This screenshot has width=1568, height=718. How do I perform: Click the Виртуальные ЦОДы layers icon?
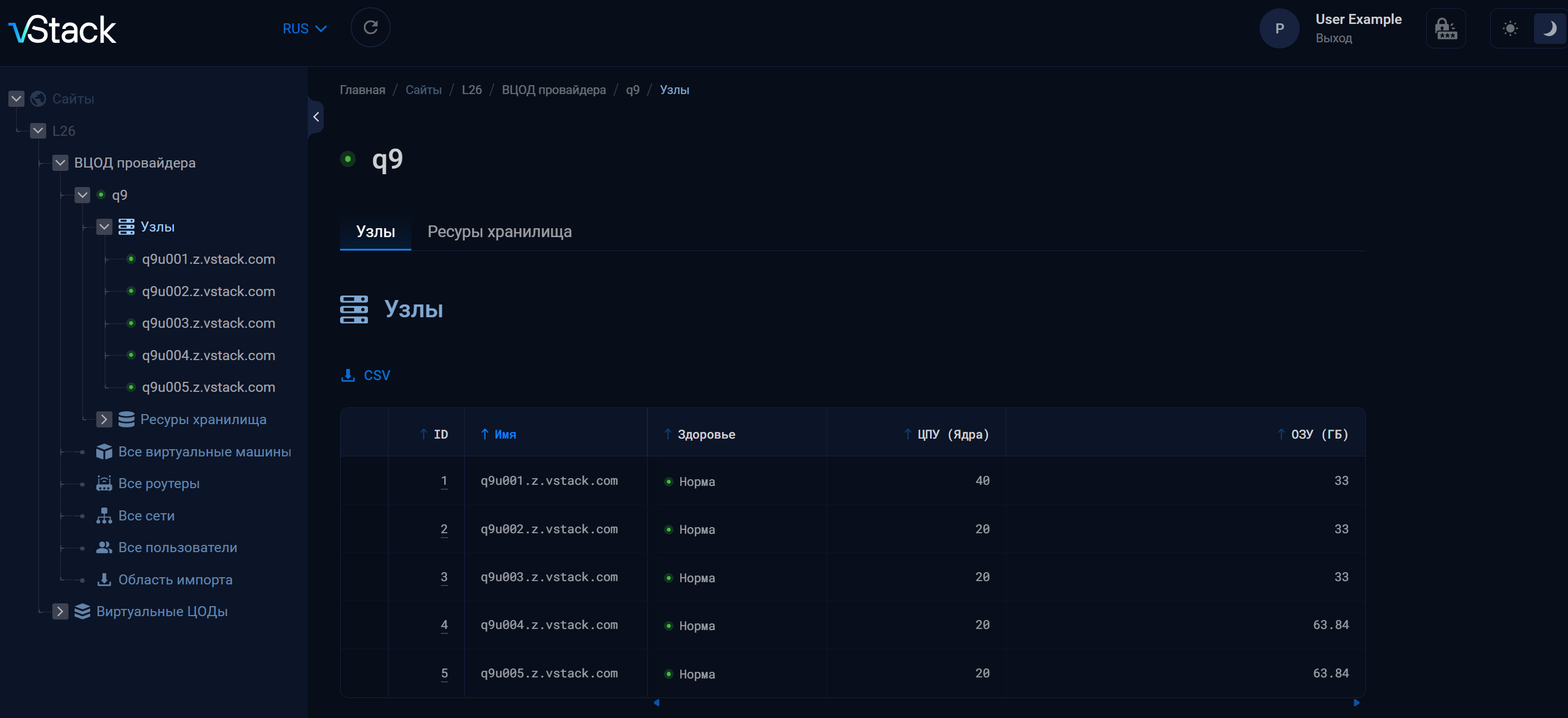82,612
